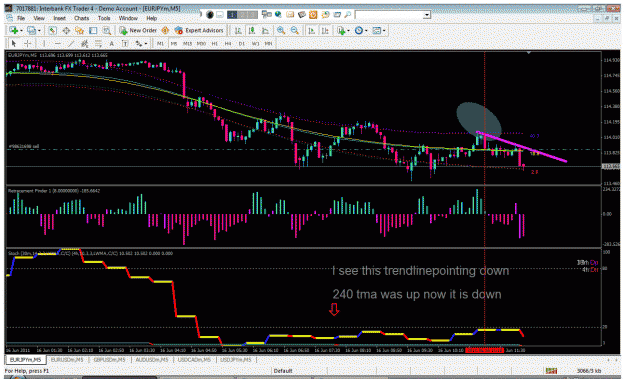This screenshot has width=625, height=379.
Task: Select the Fibonacci Retracement tool
Action: click(x=98, y=43)
